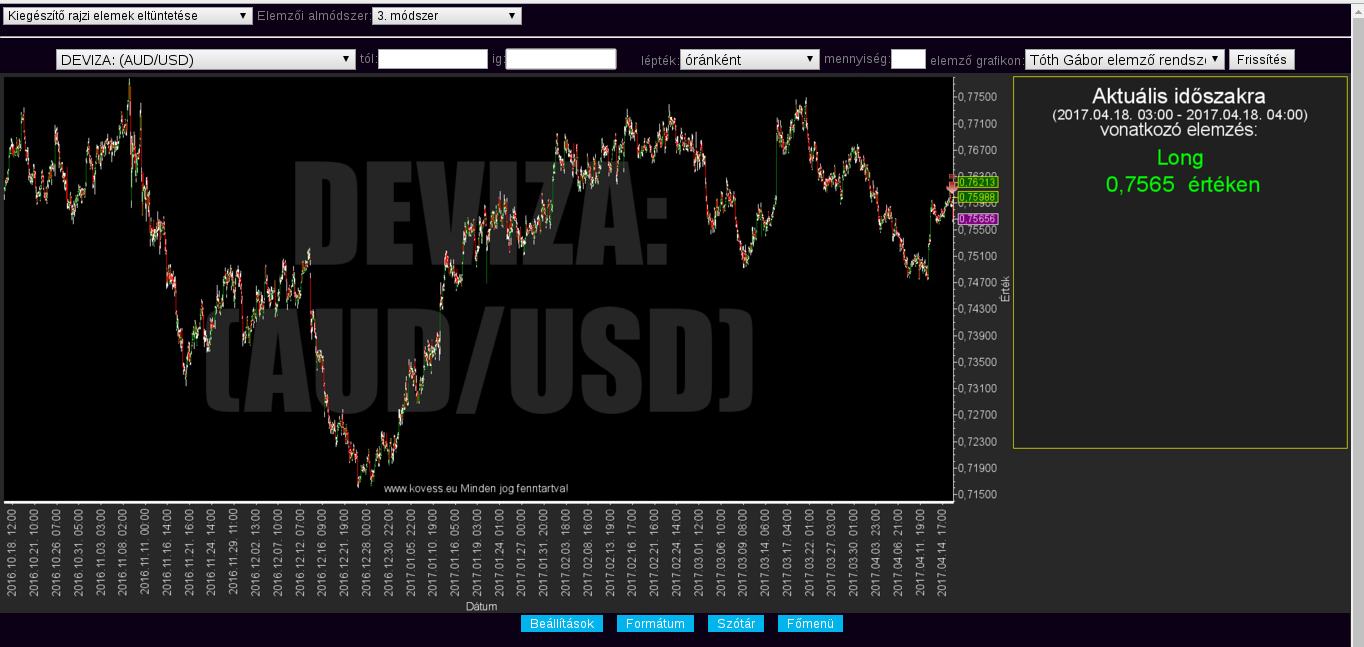
Task: Click the green 0,75988 price label
Action: [x=978, y=198]
